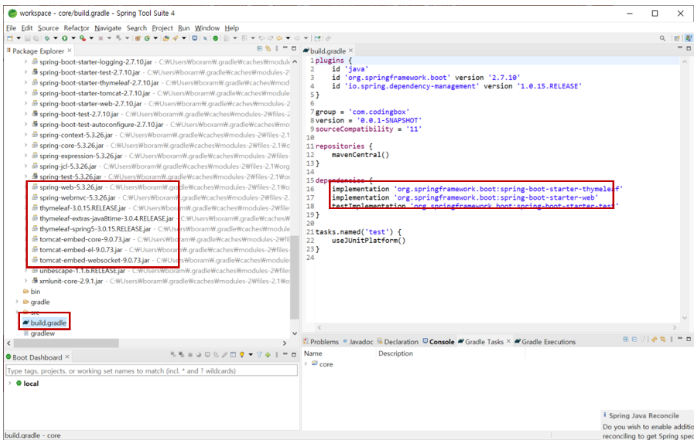The height and width of the screenshot is (444, 700).
Task: Click the Description column header in Gradle Tasks
Action: [x=396, y=353]
